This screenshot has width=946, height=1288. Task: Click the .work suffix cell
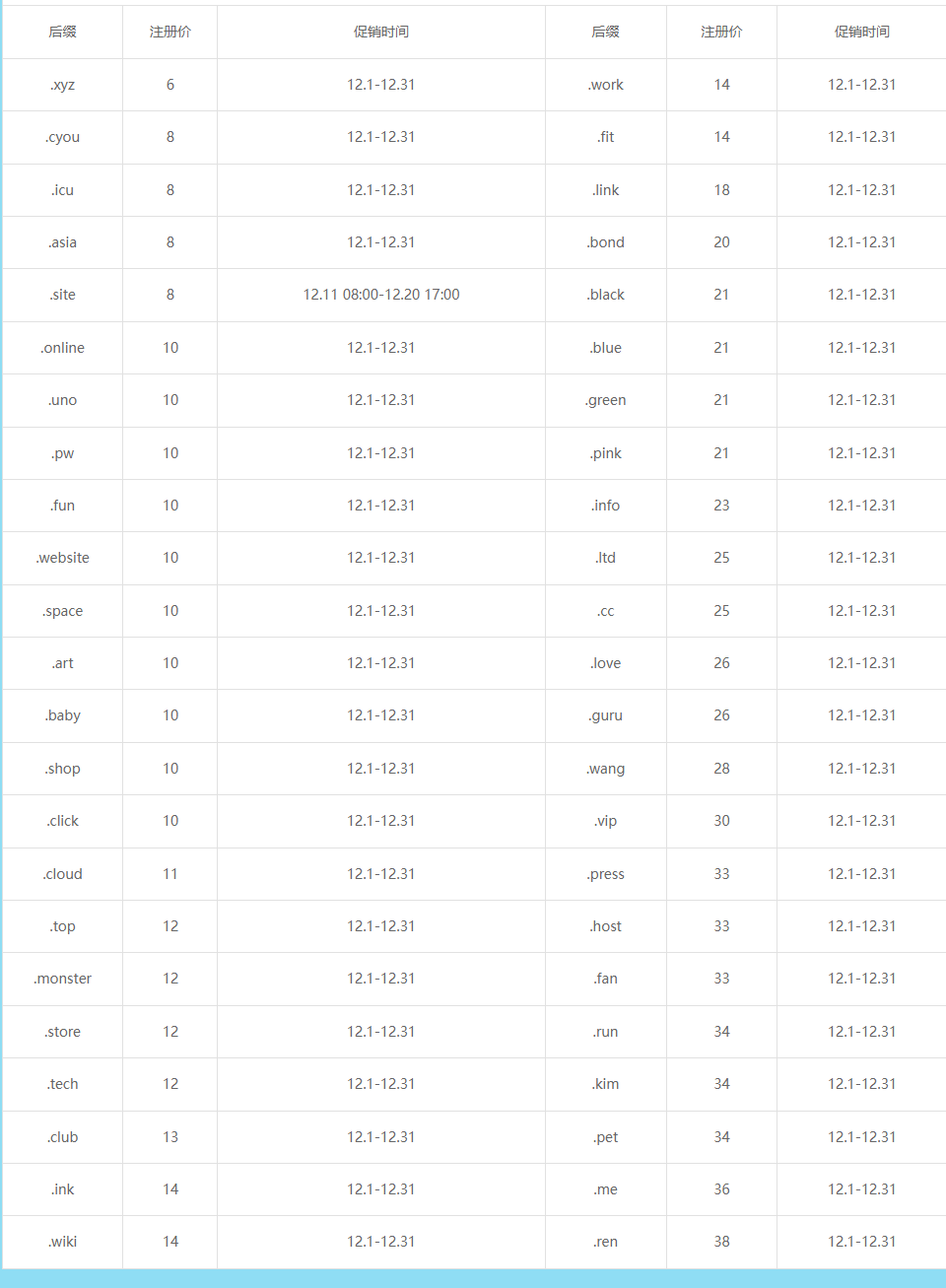(606, 85)
